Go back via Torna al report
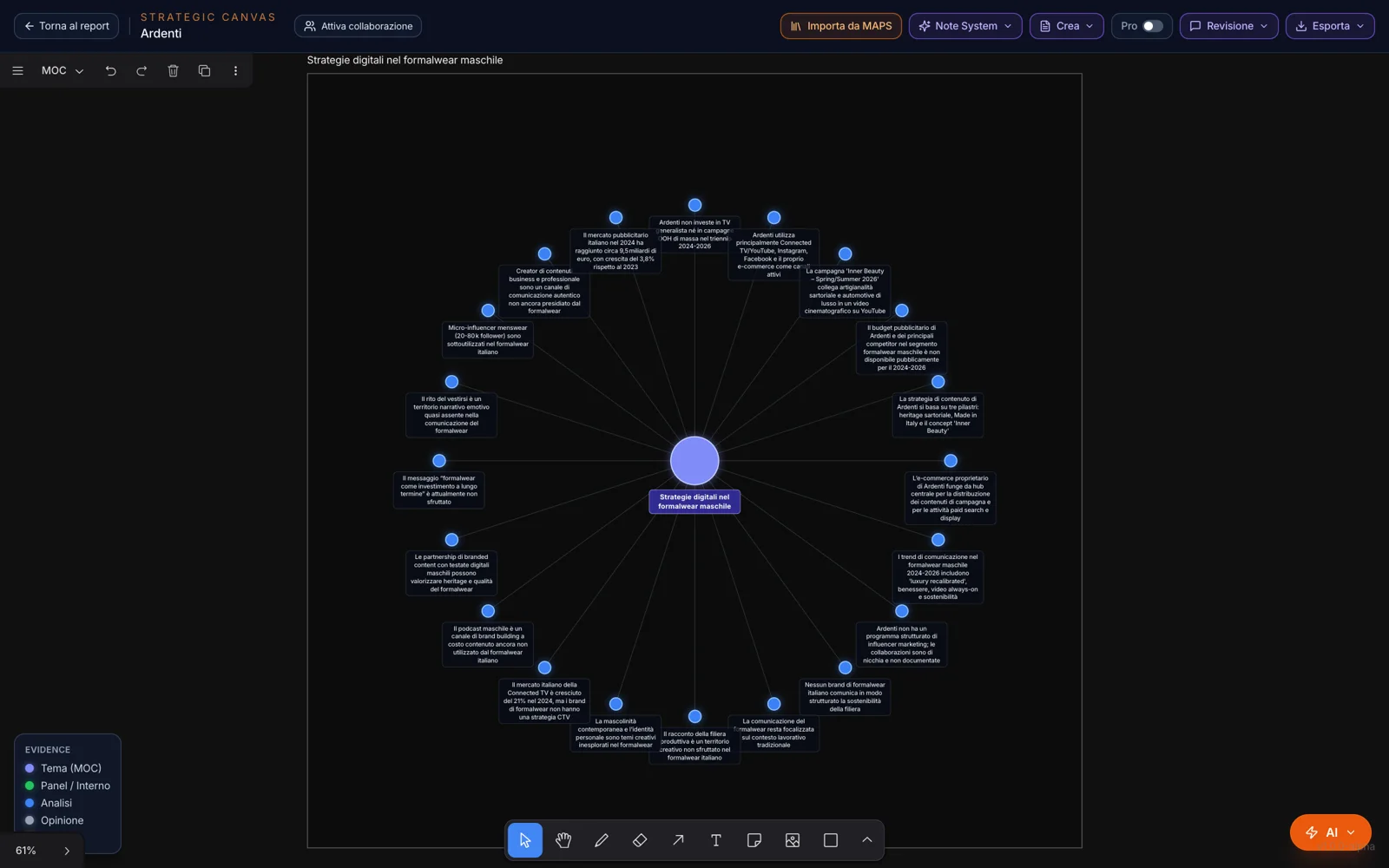Viewport: 1389px width, 868px height. coord(66,26)
